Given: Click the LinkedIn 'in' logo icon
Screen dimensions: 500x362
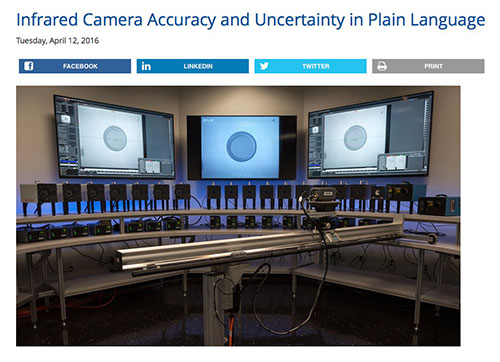Looking at the screenshot, I should [x=146, y=66].
